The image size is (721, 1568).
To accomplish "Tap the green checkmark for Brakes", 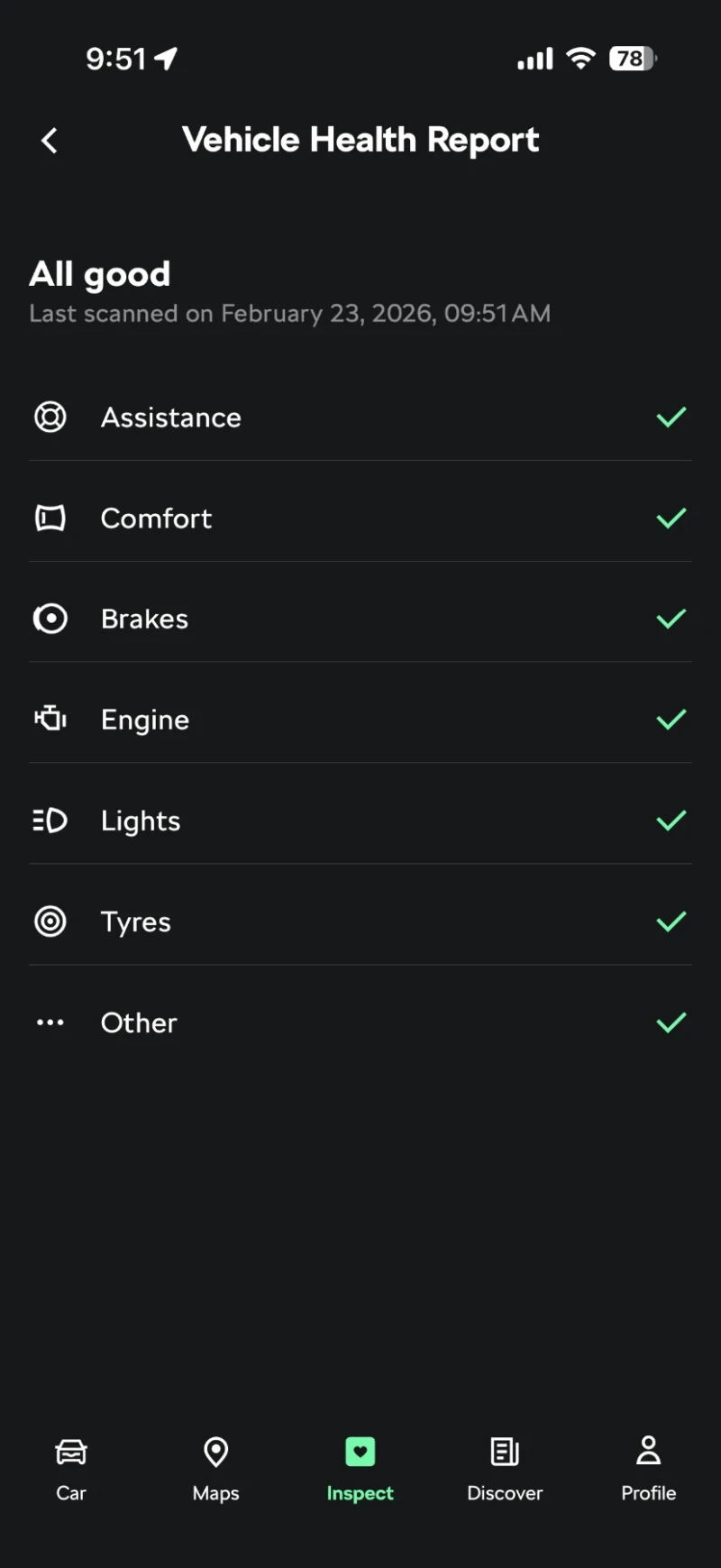I will (x=671, y=619).
